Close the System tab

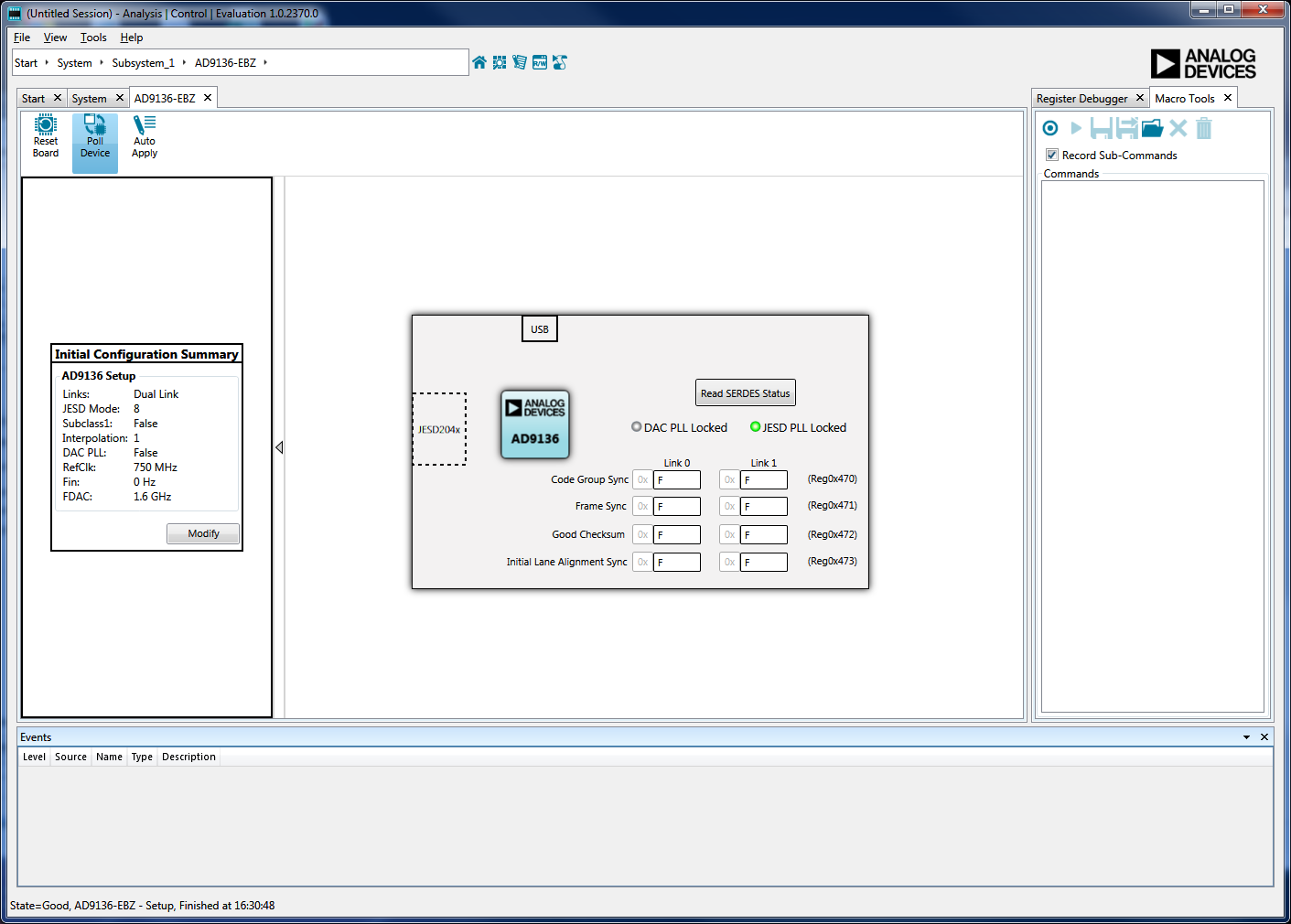coord(119,98)
